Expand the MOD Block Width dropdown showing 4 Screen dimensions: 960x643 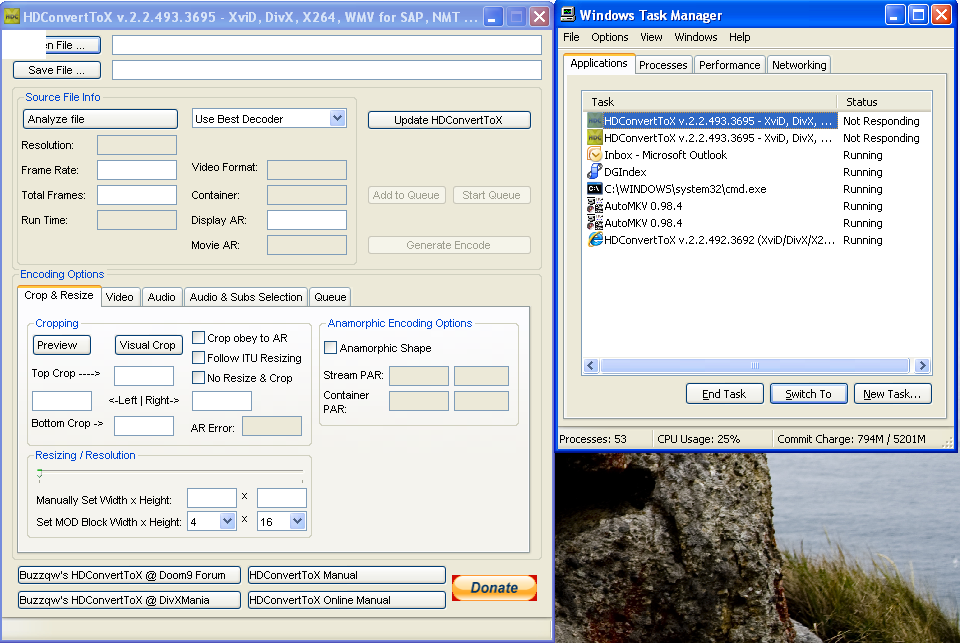[227, 521]
